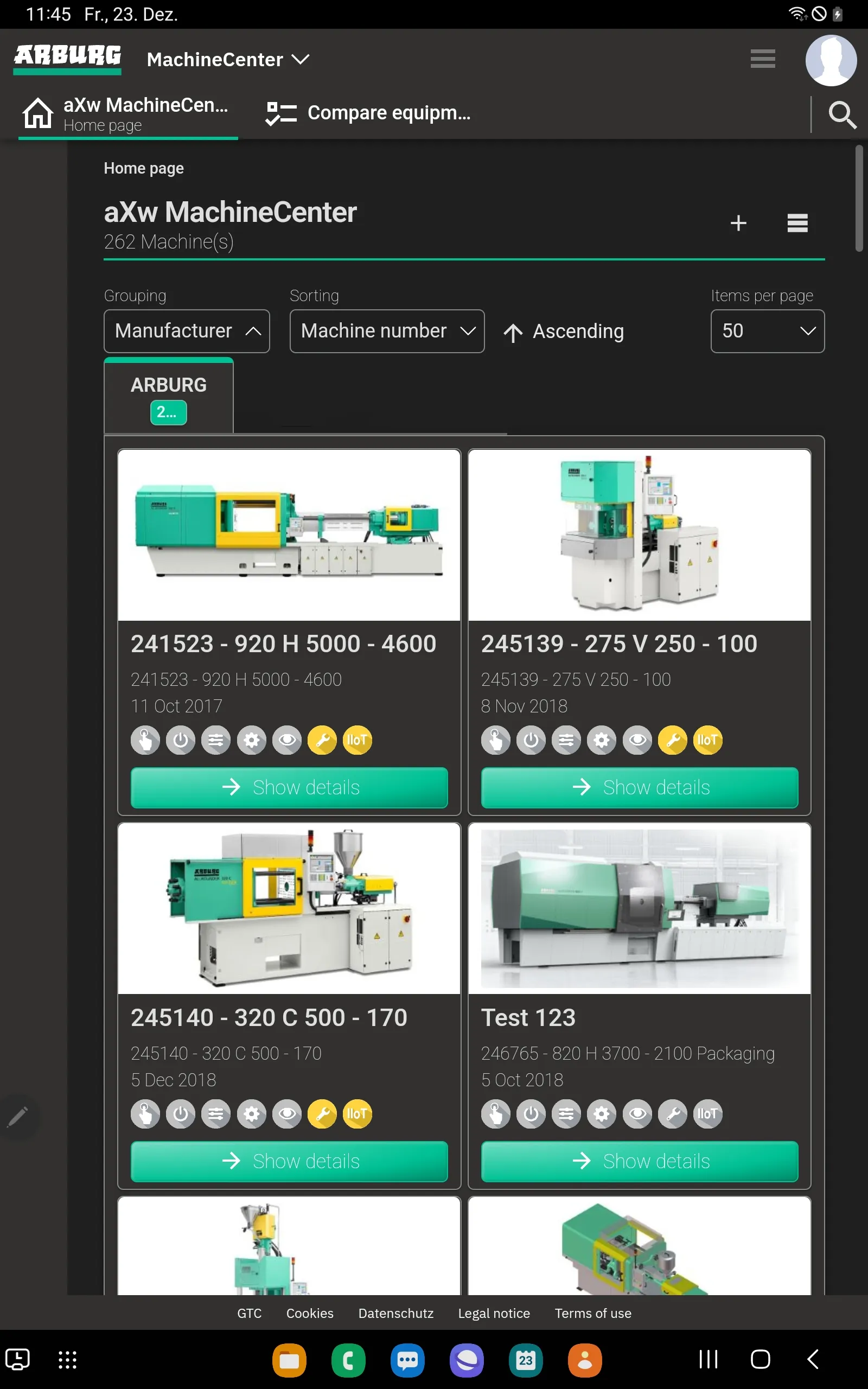Click the IIoT badge on Test 123
The image size is (868, 1389).
click(708, 1114)
